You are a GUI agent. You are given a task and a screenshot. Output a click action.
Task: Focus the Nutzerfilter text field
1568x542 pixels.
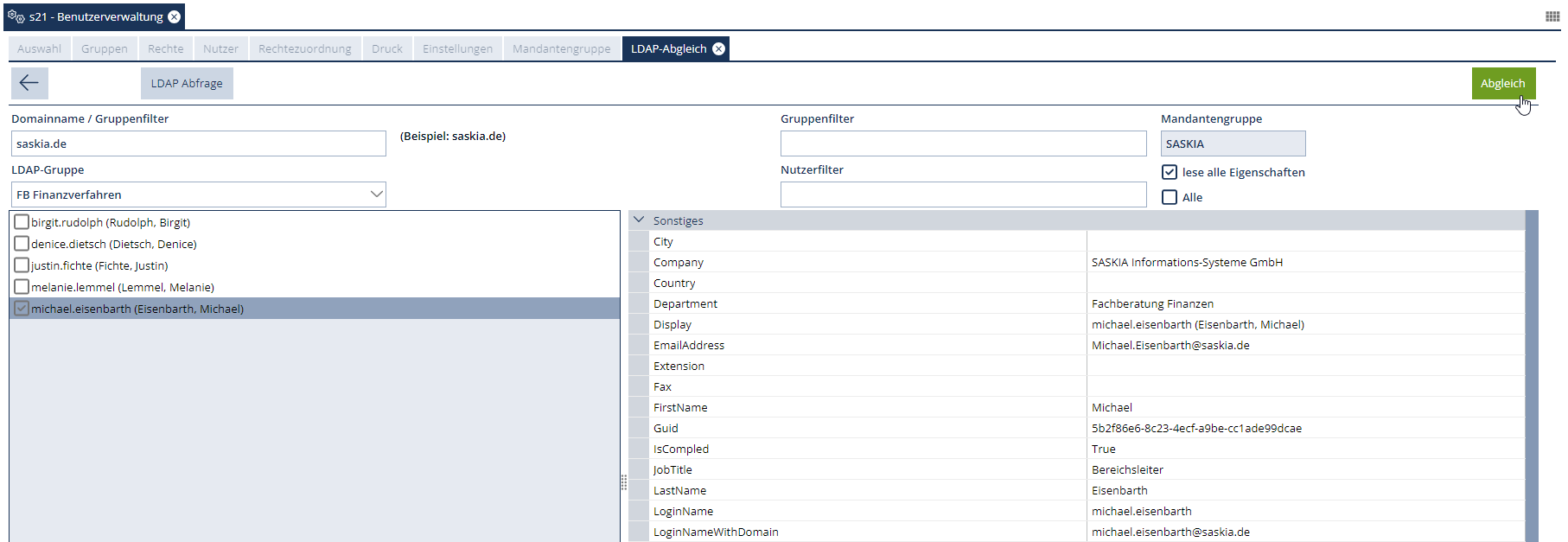tap(963, 194)
